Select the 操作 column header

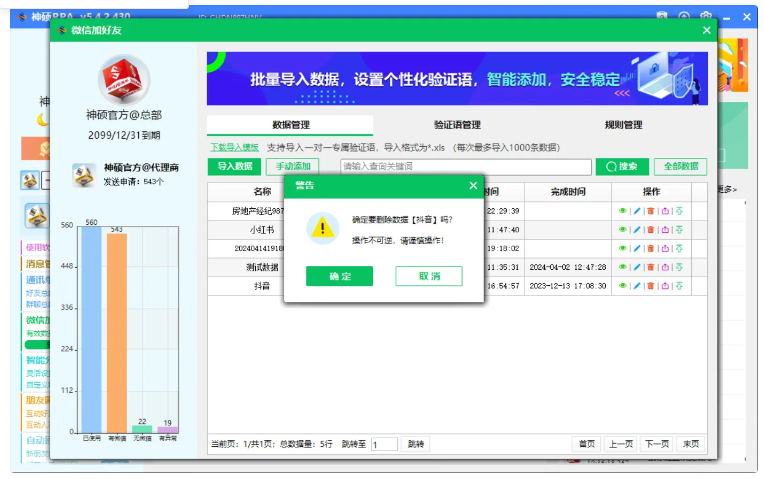pyautogui.click(x=651, y=192)
